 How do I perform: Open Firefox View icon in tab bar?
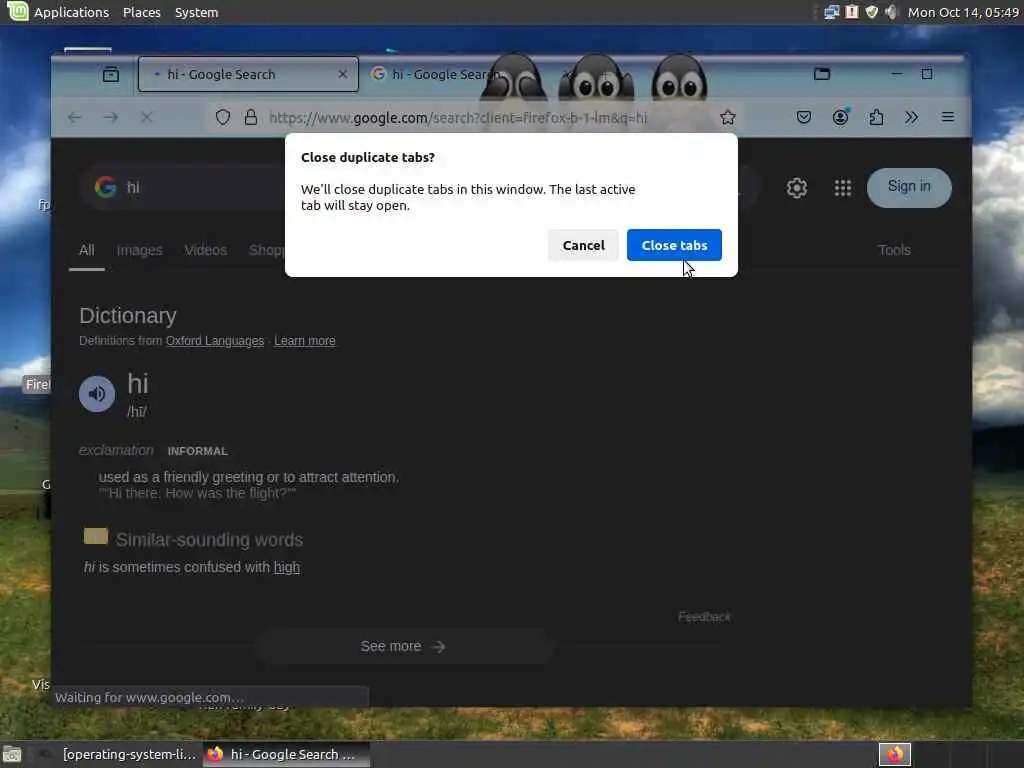coord(111,74)
